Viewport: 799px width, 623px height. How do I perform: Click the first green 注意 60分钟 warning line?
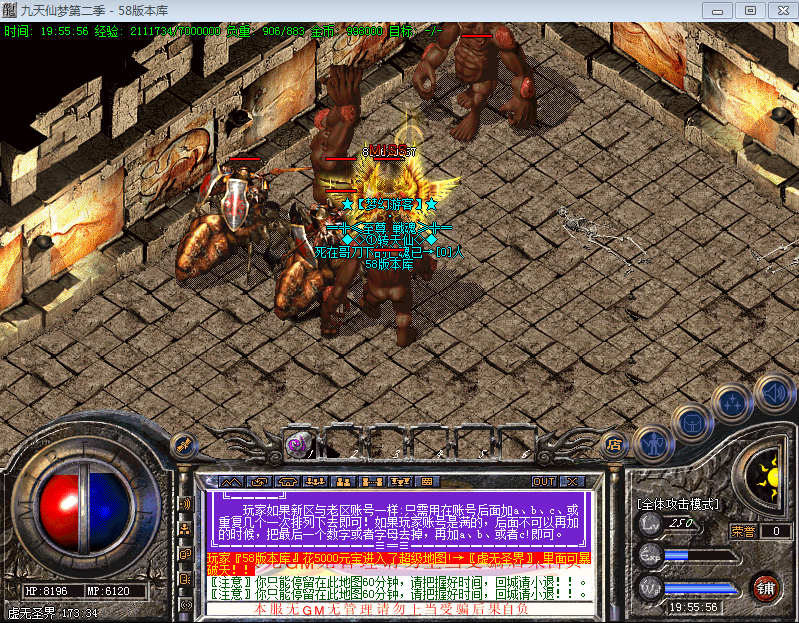(x=398, y=582)
